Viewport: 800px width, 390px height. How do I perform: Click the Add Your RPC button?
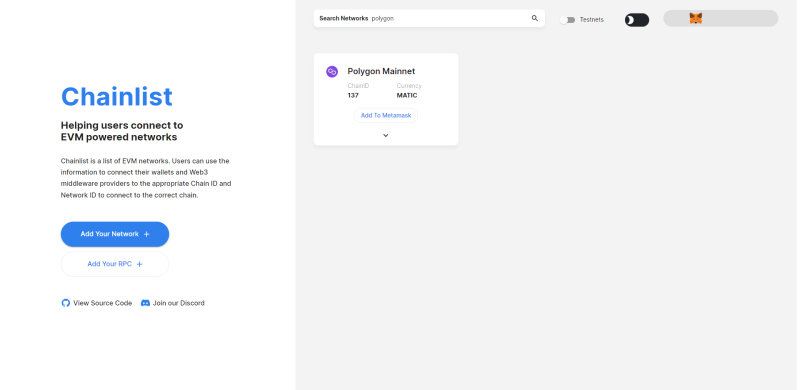tap(115, 264)
